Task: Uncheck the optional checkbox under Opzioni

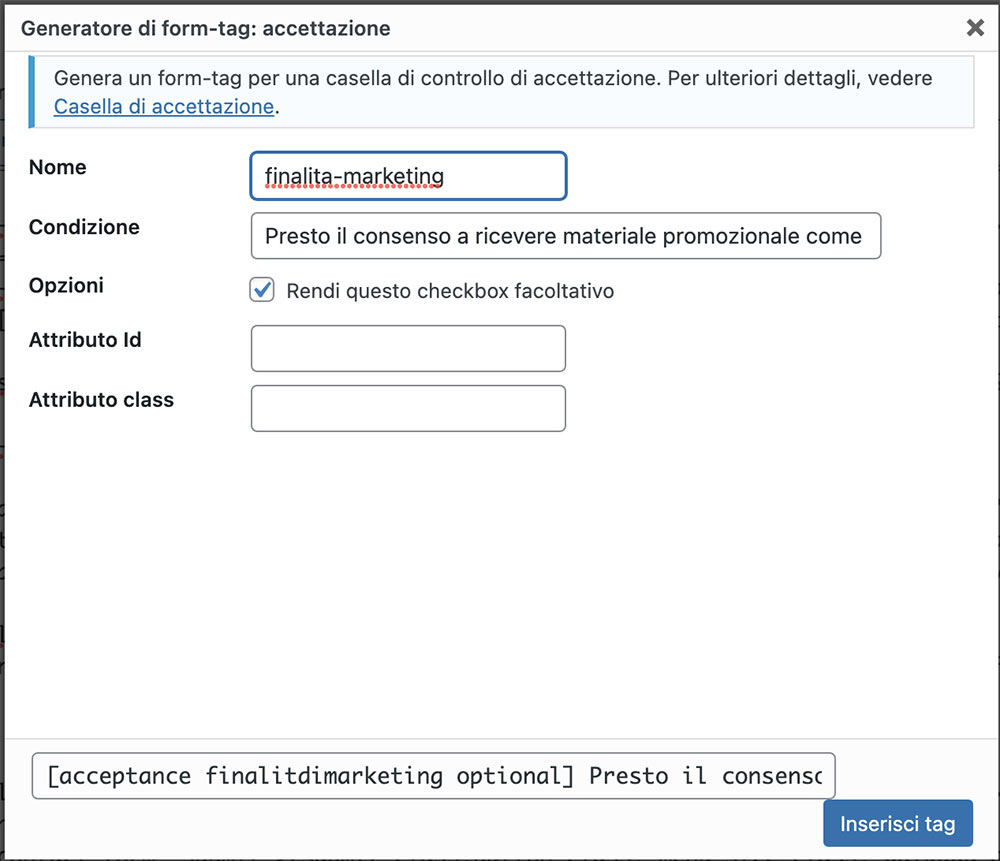Action: pyautogui.click(x=262, y=290)
